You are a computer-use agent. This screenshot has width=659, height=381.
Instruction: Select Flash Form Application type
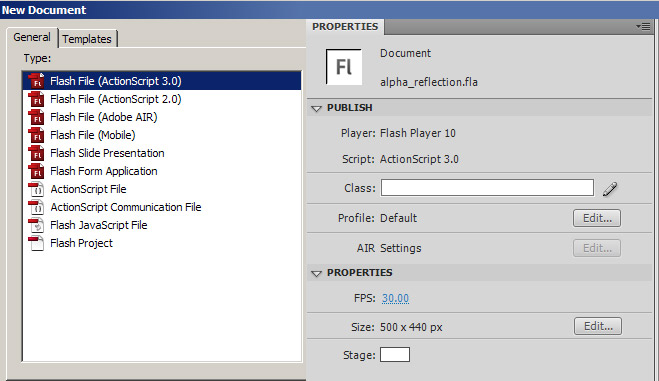[x=162, y=171]
